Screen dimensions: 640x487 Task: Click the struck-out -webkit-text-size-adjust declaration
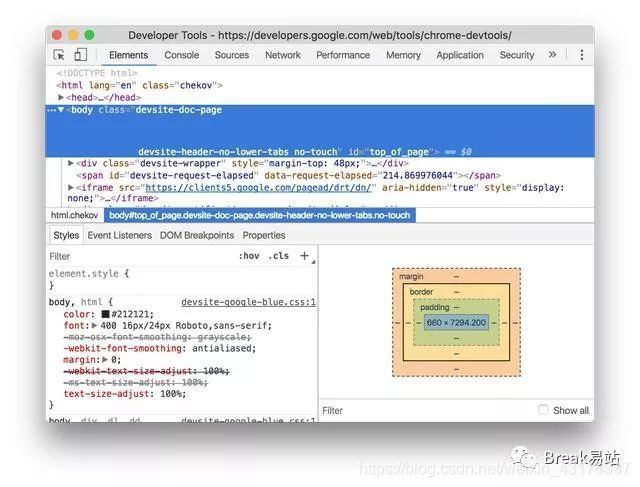tap(146, 371)
